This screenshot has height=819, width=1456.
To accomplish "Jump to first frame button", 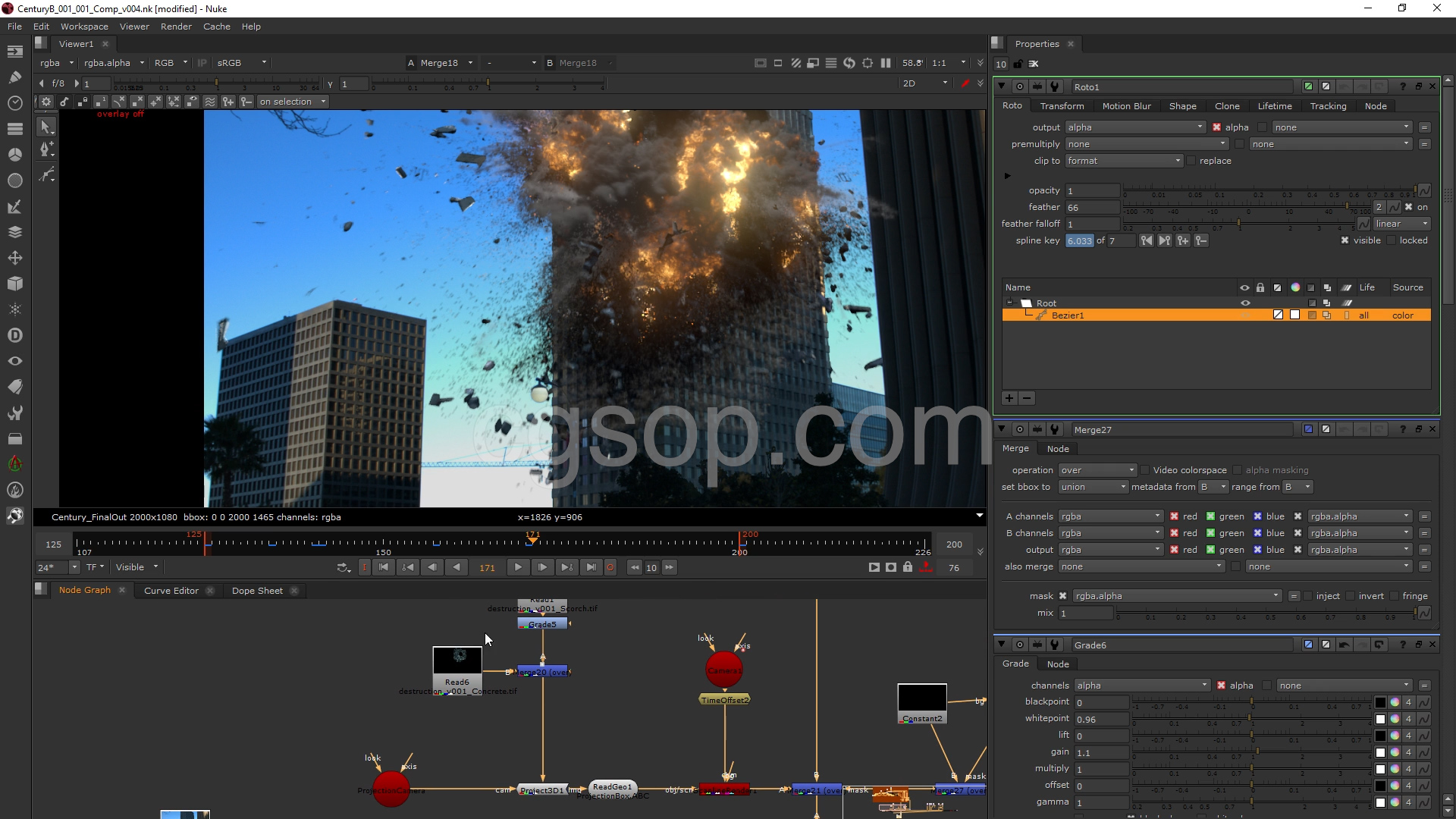I will [384, 567].
